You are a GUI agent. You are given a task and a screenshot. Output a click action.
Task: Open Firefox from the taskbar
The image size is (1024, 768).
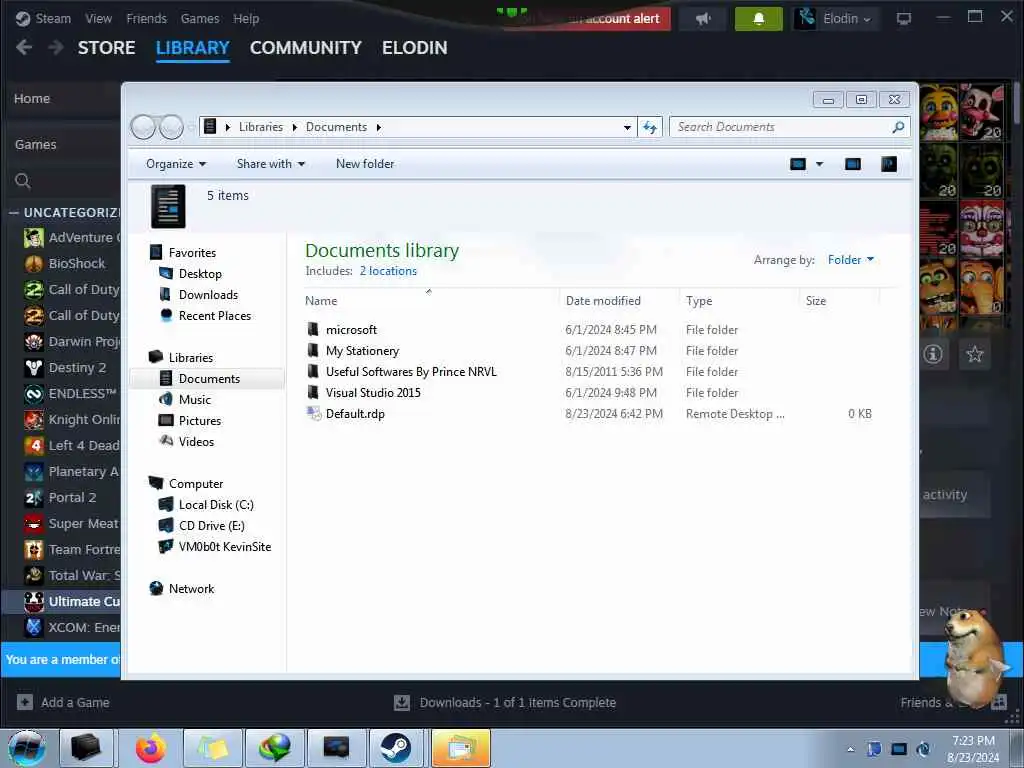[x=150, y=748]
